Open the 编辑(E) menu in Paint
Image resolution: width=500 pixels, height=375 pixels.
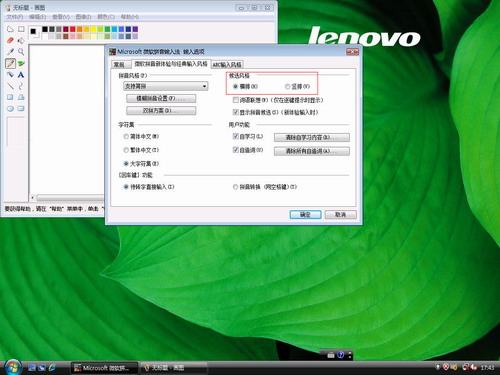37,17
